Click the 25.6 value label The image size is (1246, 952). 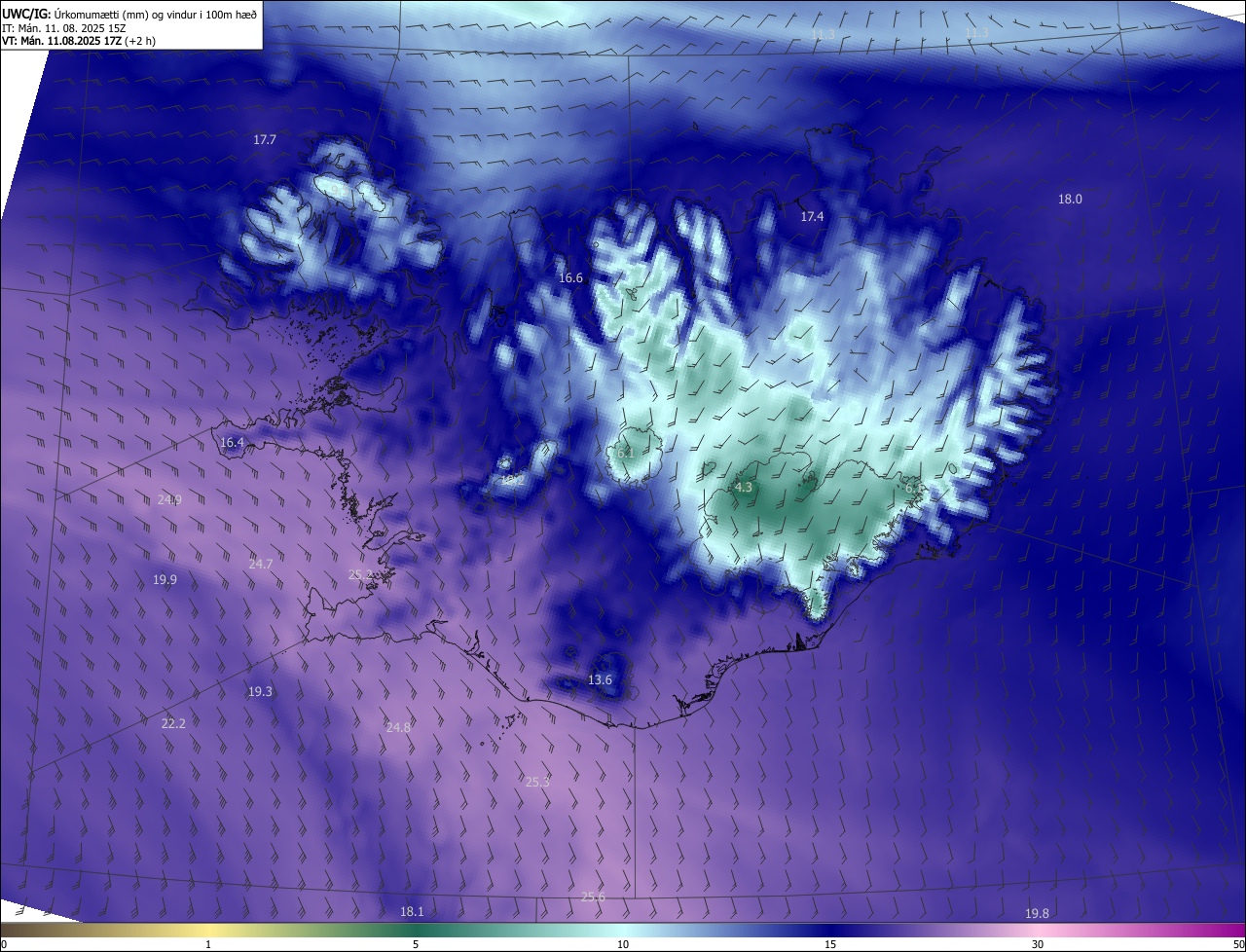click(593, 897)
